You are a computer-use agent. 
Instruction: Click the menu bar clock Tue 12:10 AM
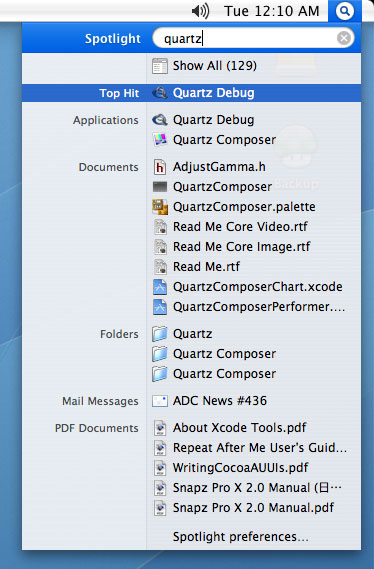pos(272,11)
